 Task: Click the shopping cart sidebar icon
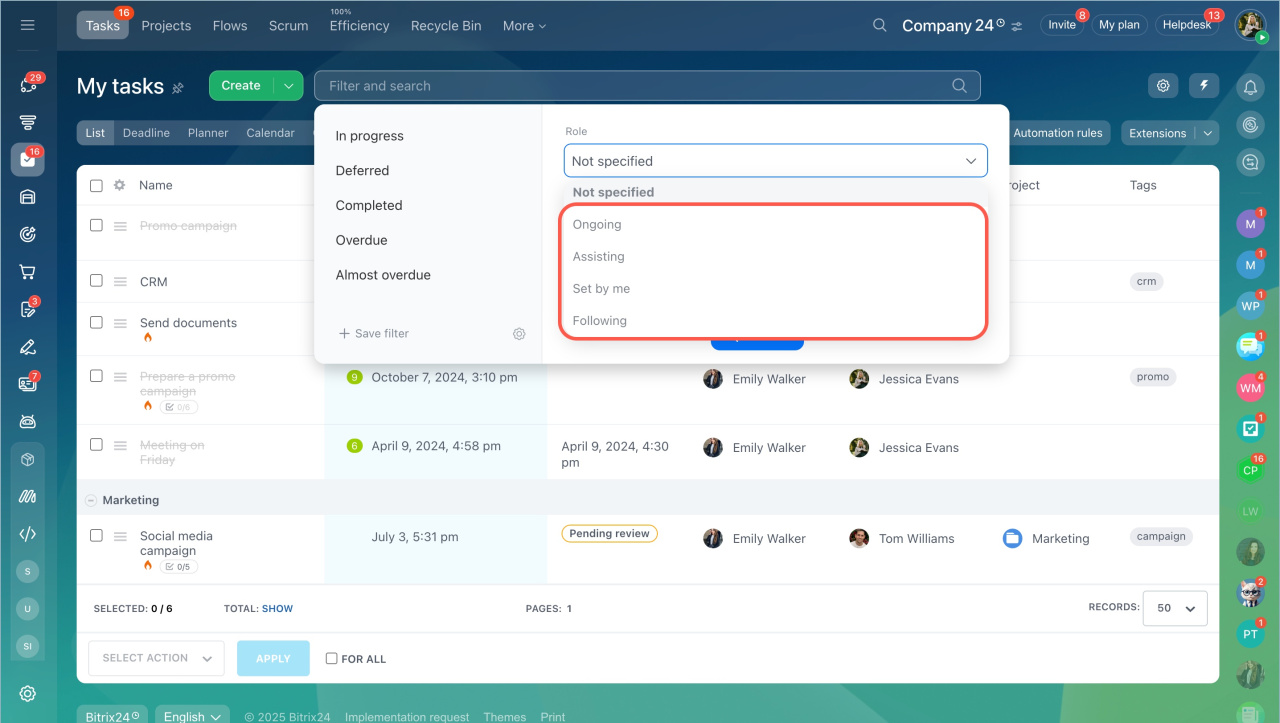pos(28,272)
